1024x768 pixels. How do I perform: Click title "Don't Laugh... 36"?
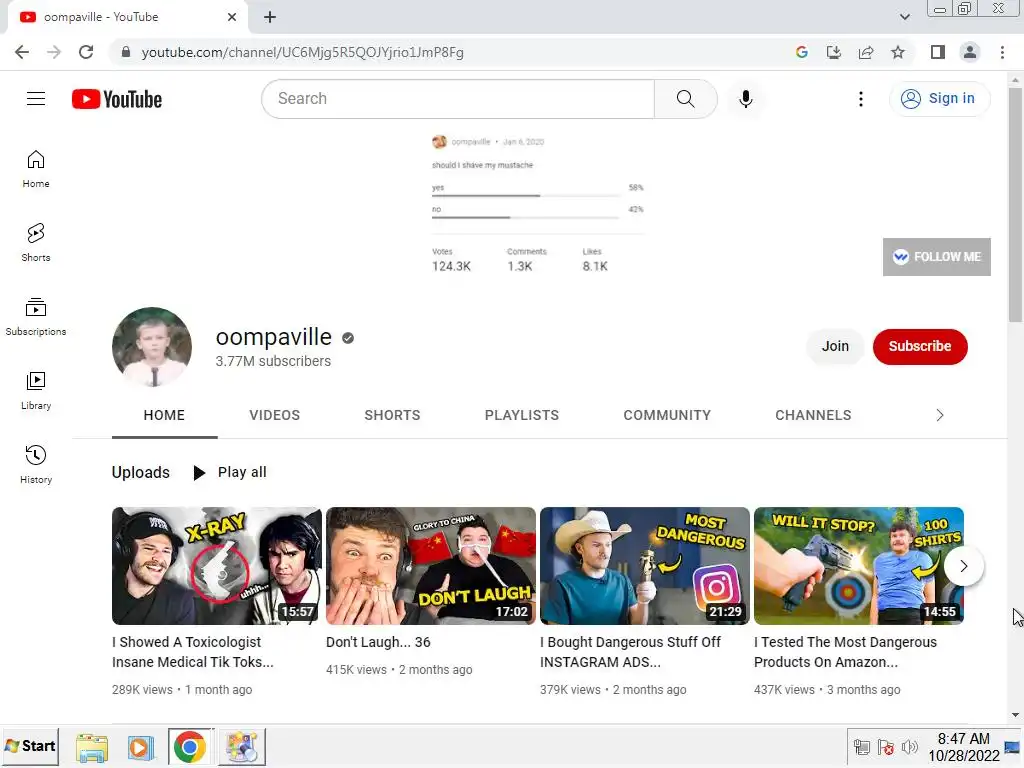(x=378, y=642)
